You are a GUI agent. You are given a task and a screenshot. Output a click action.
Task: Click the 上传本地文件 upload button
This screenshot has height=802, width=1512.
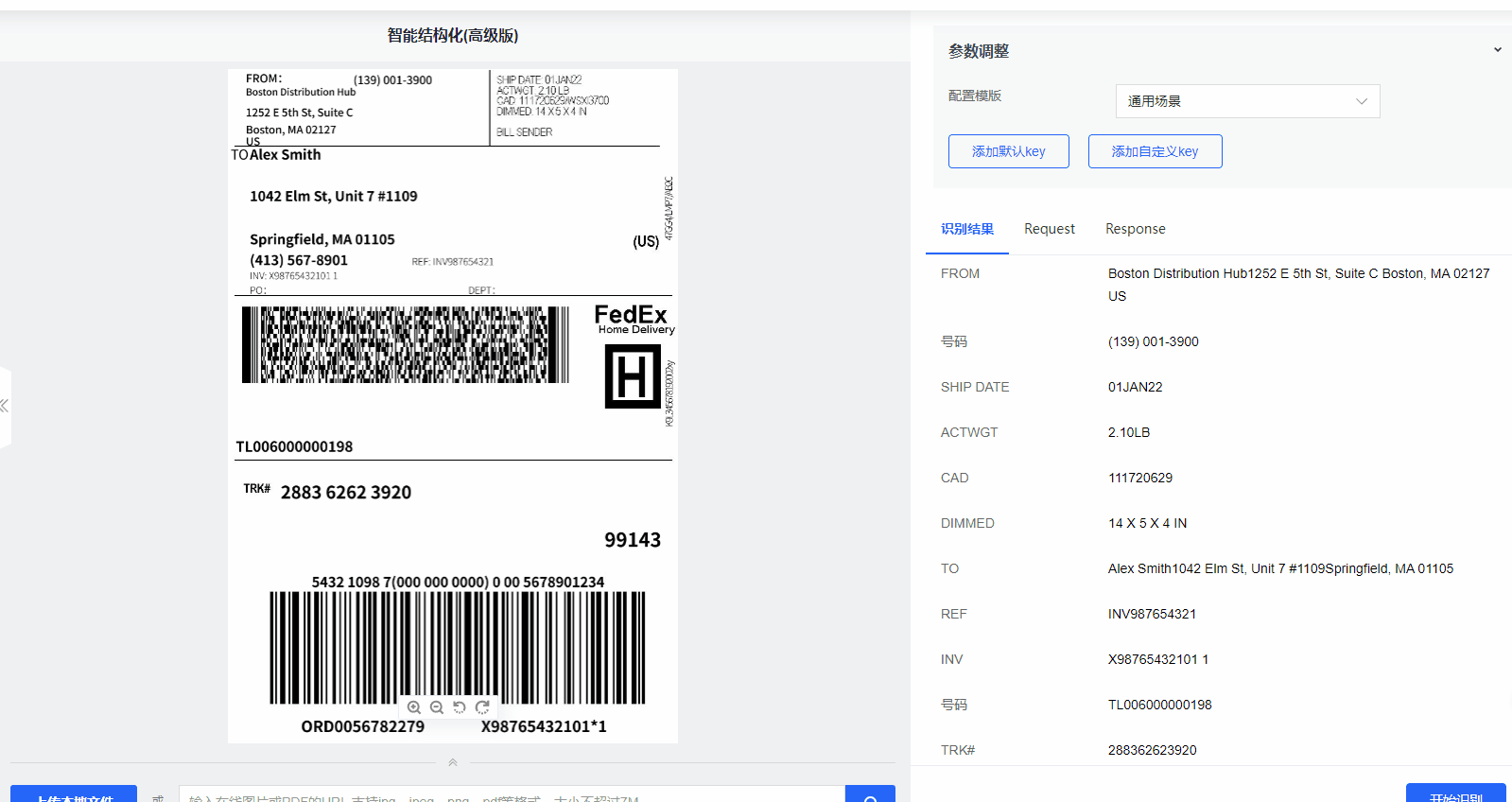pyautogui.click(x=74, y=794)
